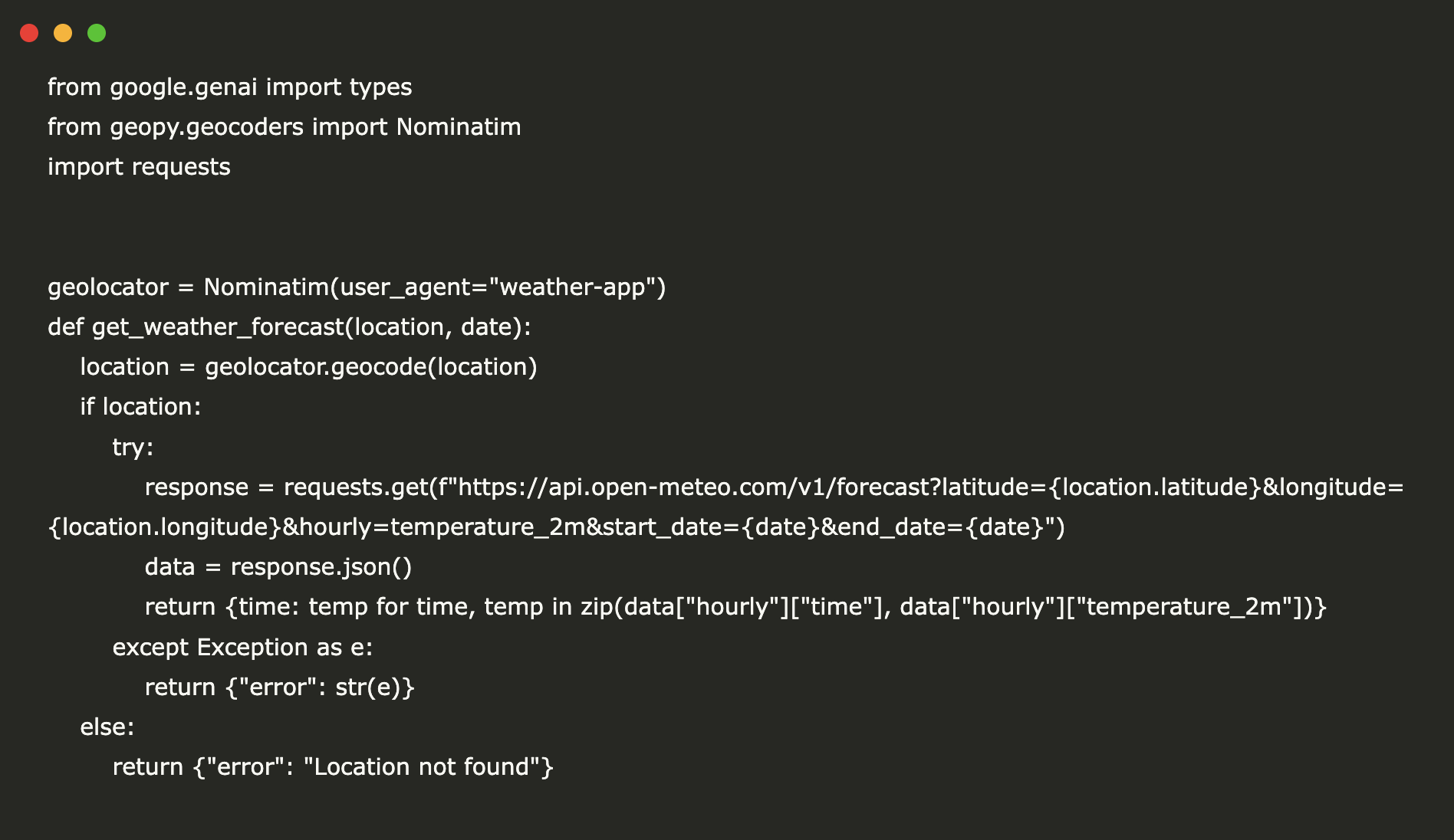
Task: Click the geolocator.geocode call
Action: [x=315, y=367]
